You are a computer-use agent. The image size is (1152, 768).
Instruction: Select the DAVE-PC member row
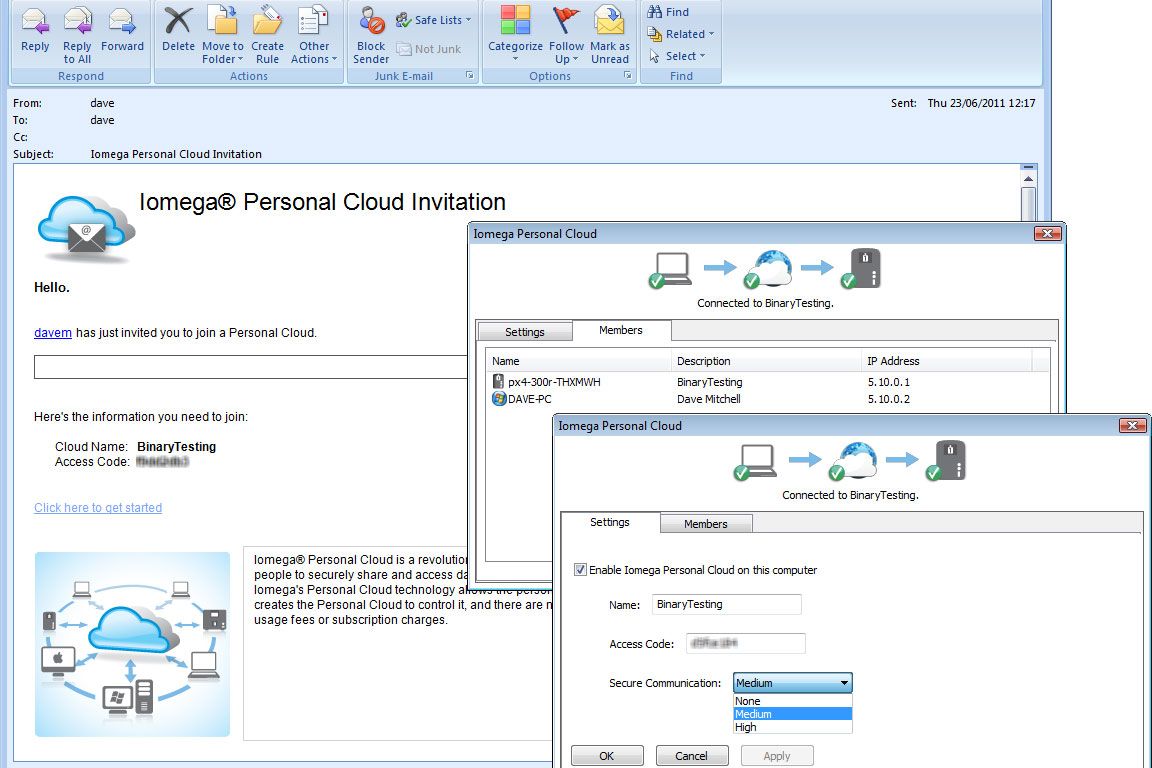coord(768,399)
